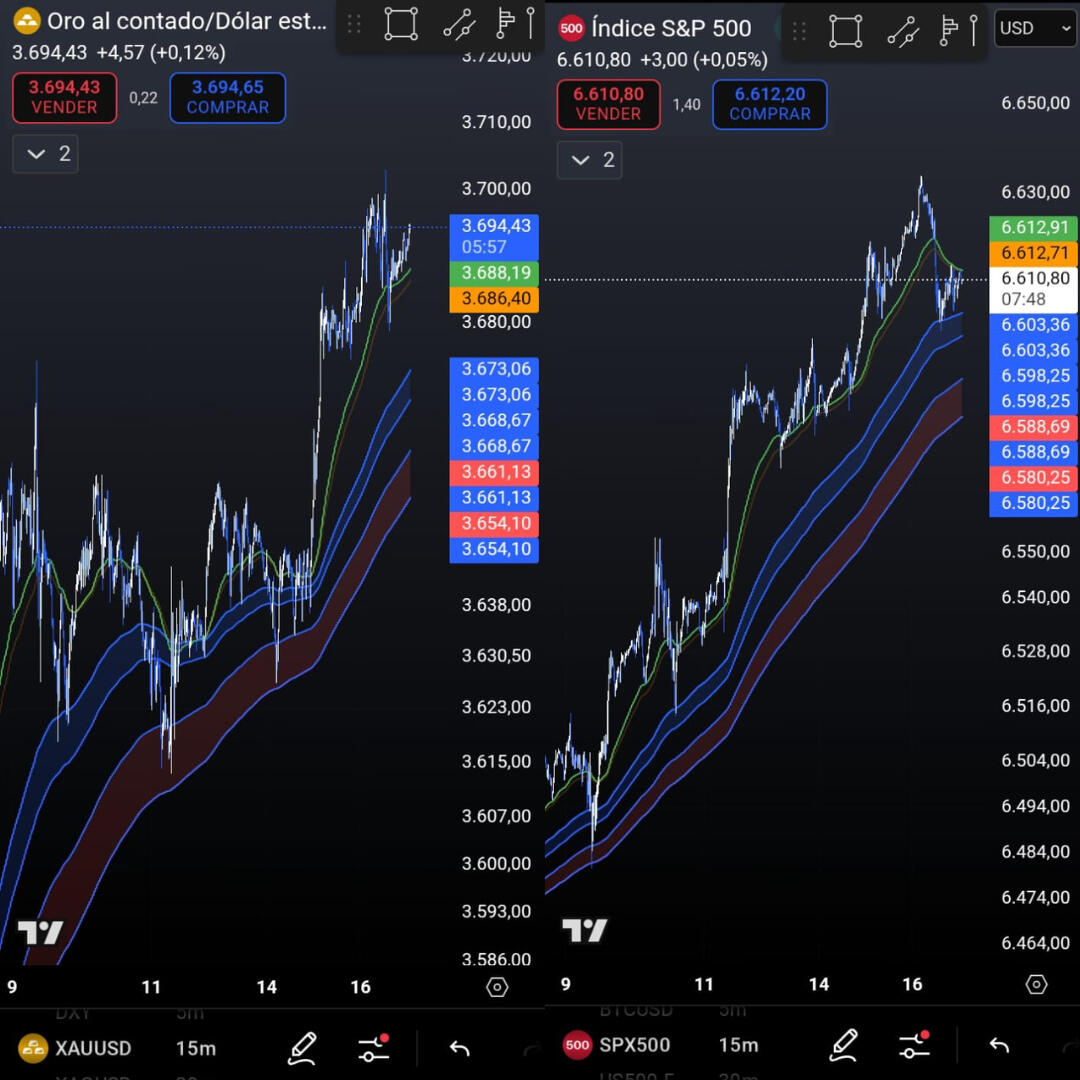
Task: Select rectangle drawing tool on gold chart
Action: click(401, 24)
